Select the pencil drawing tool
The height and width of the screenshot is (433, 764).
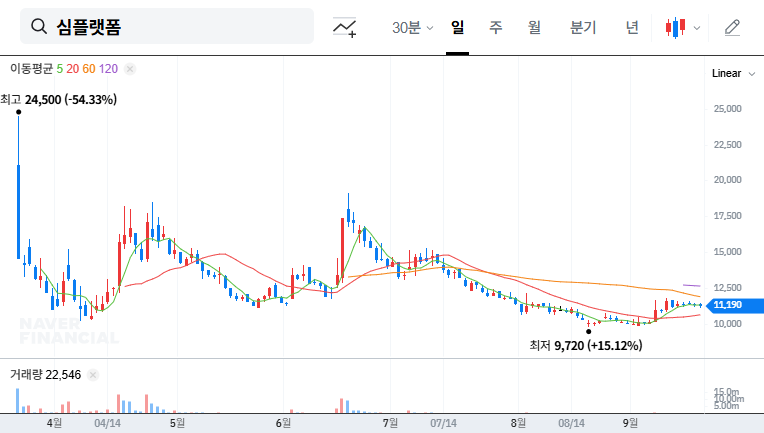click(x=732, y=27)
